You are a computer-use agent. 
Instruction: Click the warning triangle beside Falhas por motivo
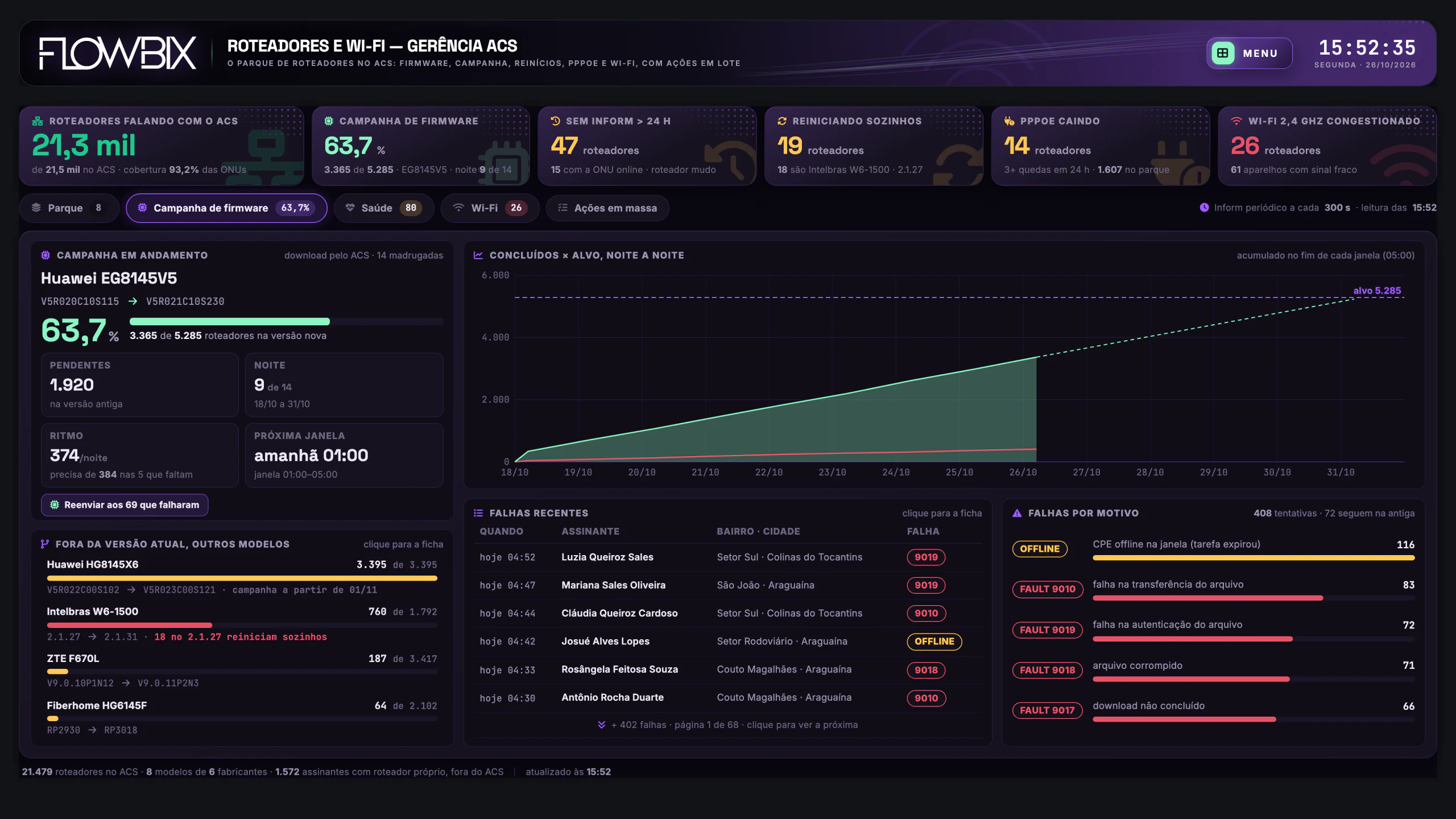(x=1017, y=513)
